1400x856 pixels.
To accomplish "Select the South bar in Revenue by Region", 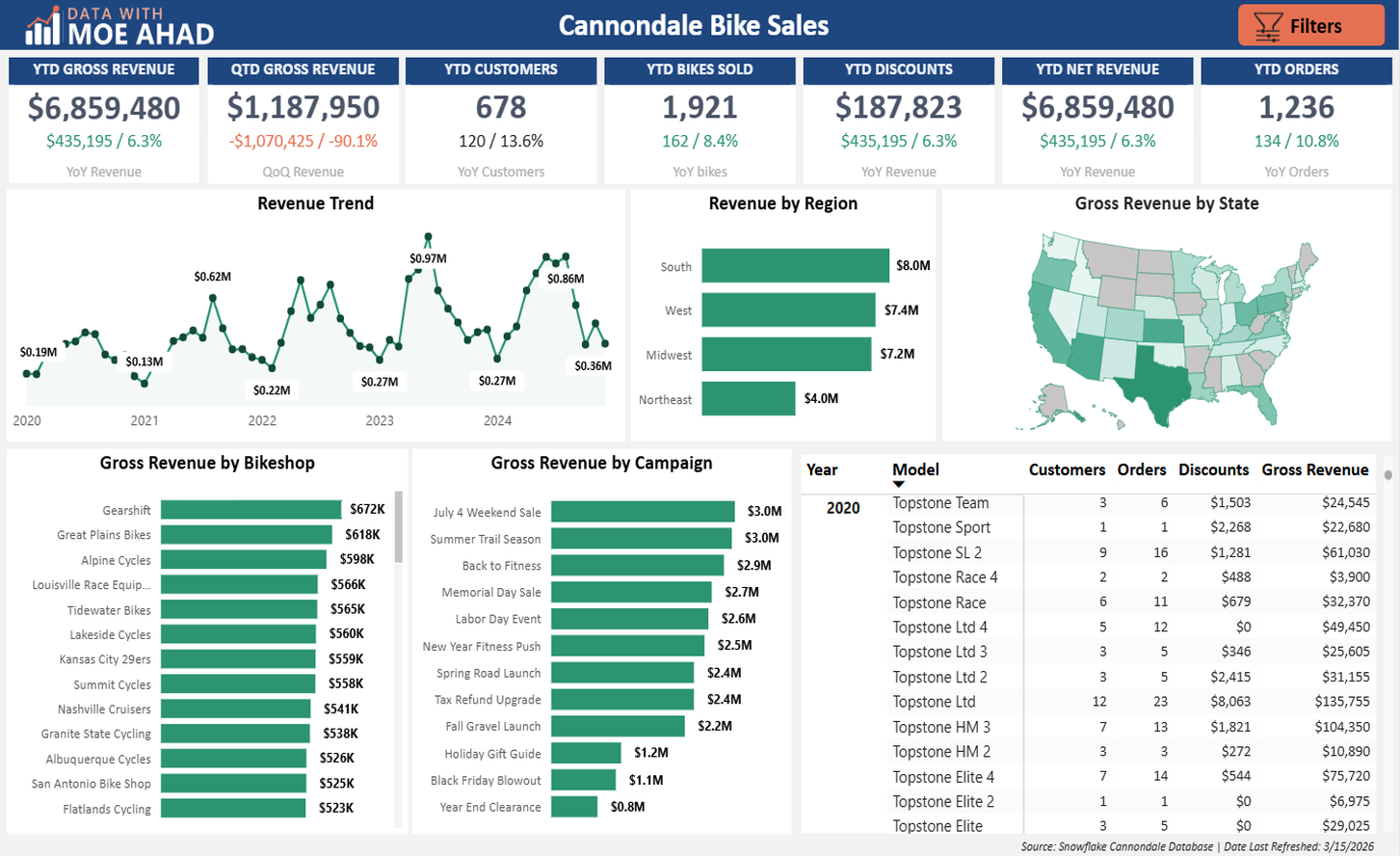I will click(x=795, y=265).
